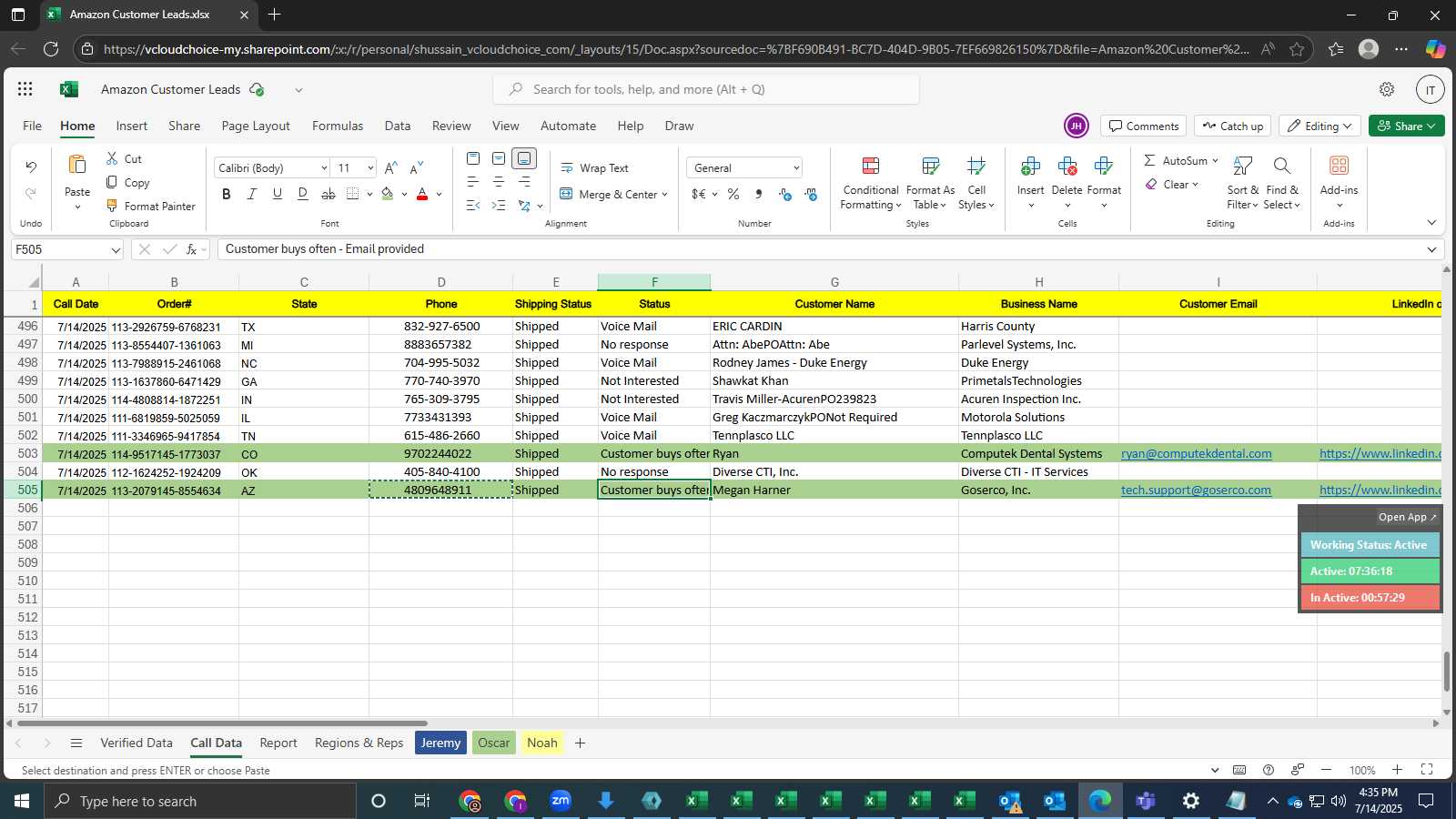Switch to the Verified Data sheet
This screenshot has height=819, width=1456.
136,743
